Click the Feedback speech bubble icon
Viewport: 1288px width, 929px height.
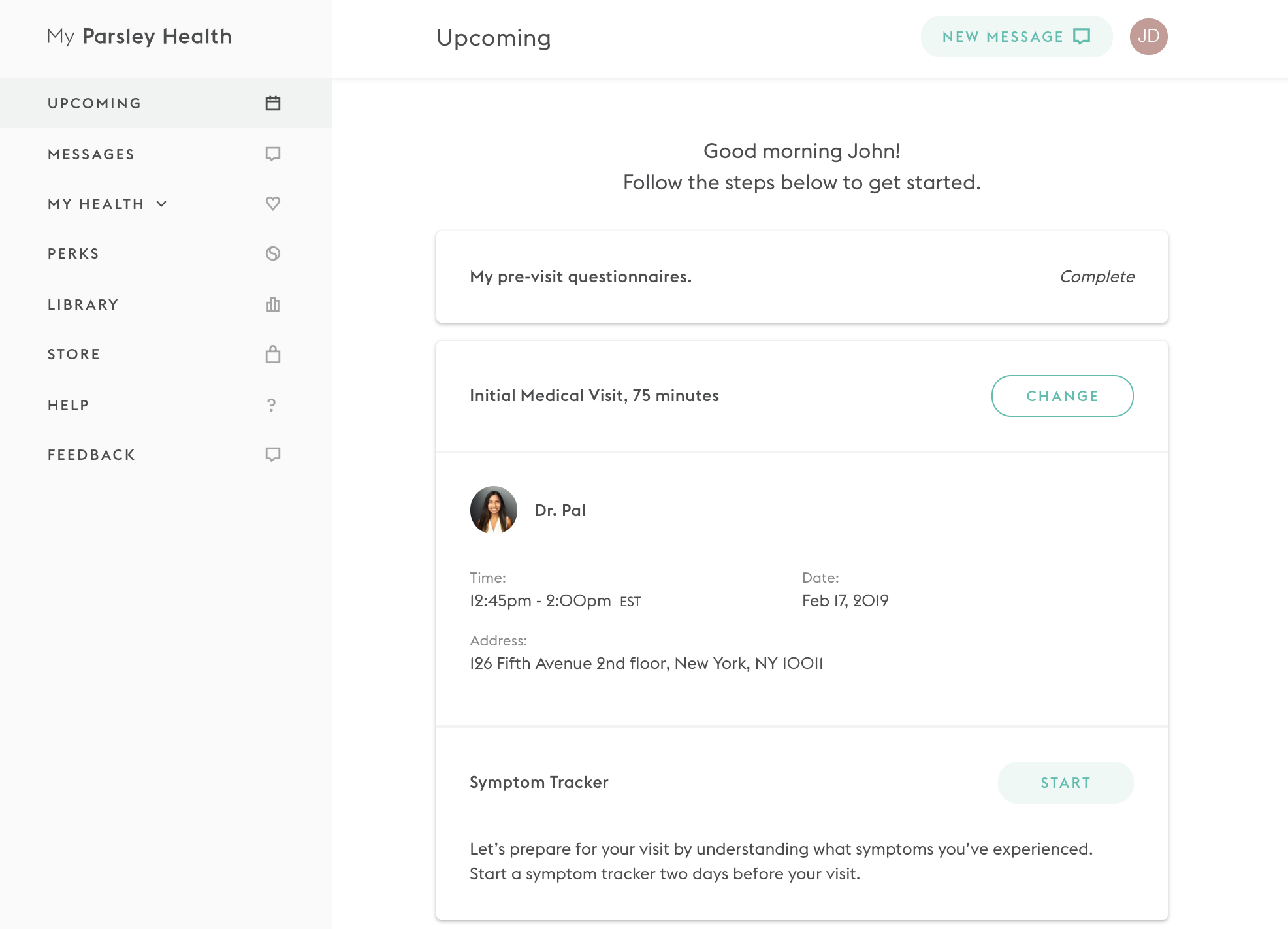[x=273, y=454]
